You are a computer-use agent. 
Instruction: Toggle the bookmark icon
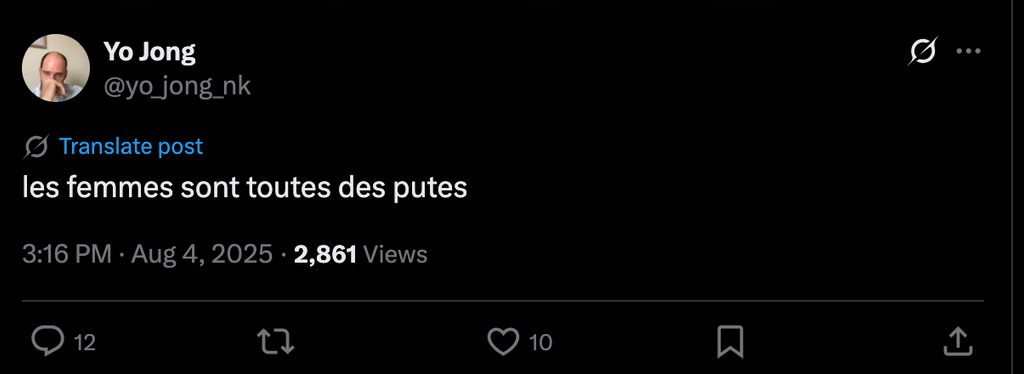coord(730,342)
